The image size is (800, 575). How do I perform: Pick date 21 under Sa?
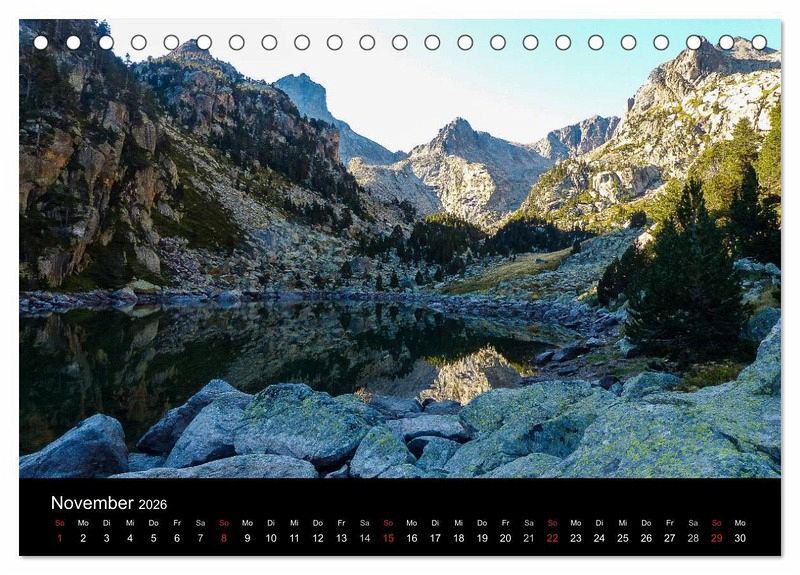(529, 538)
